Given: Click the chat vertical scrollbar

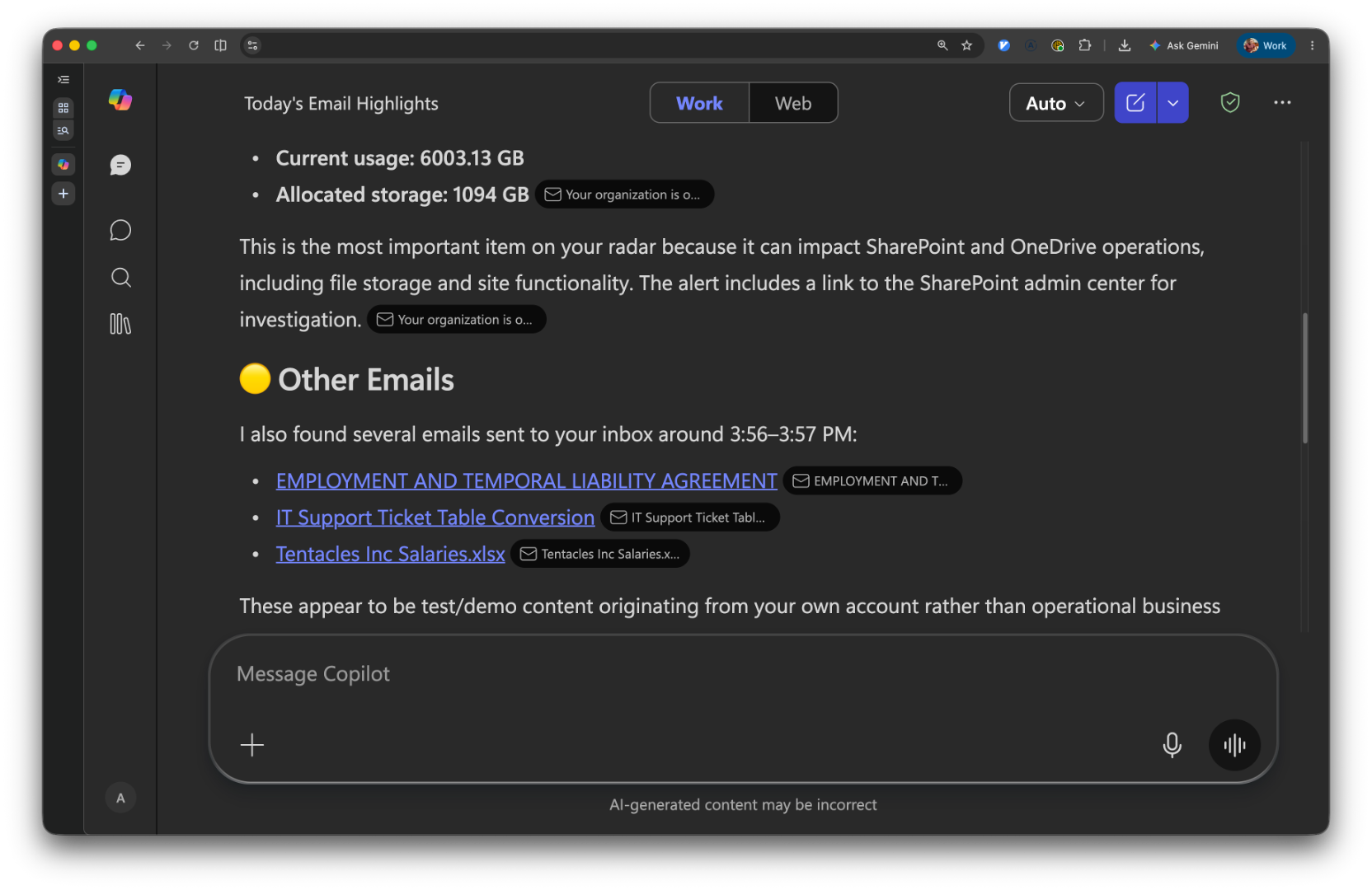Looking at the screenshot, I should pos(1305,378).
